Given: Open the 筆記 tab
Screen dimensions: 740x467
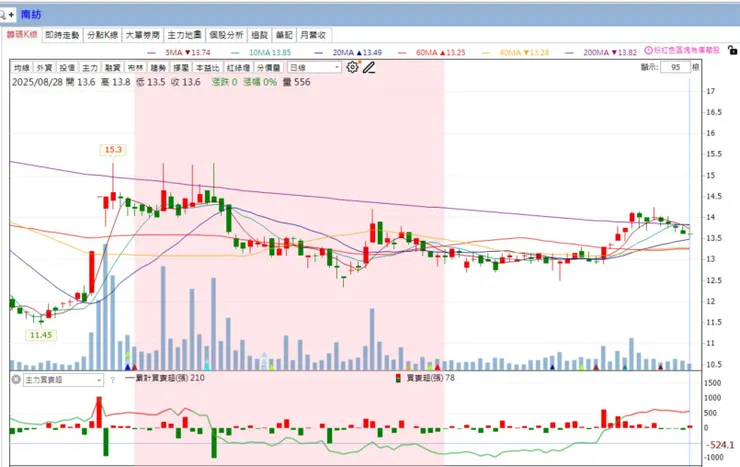Looking at the screenshot, I should pos(284,35).
